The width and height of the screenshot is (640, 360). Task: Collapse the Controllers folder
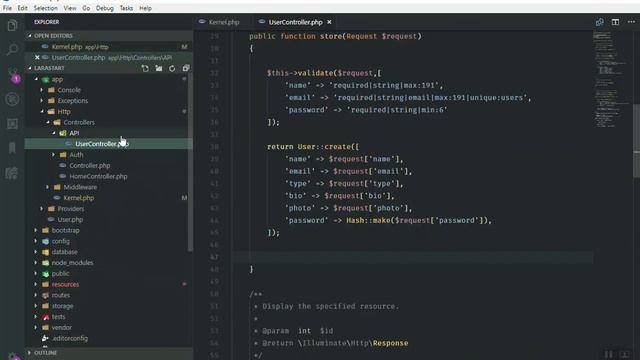click(48, 122)
